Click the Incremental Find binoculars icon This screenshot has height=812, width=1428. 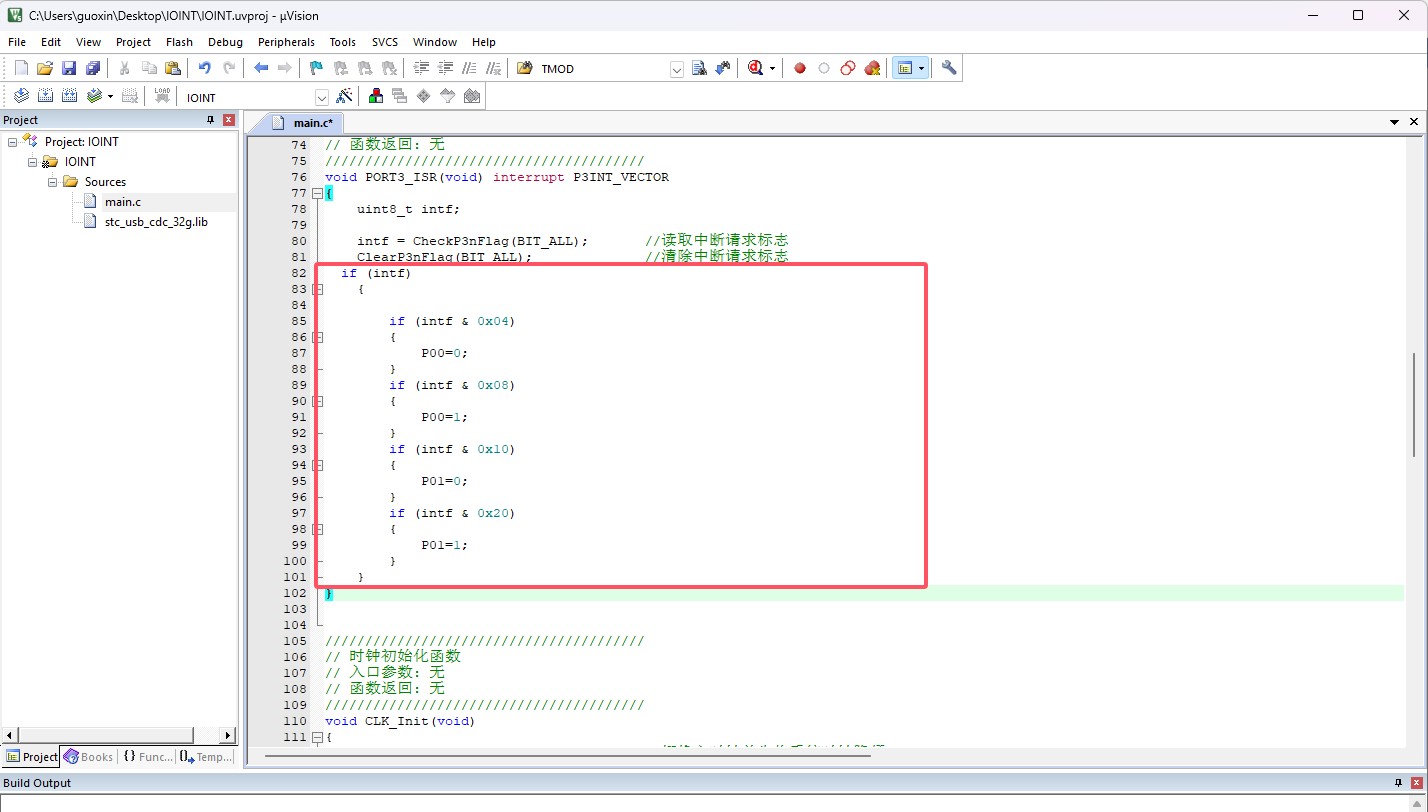(722, 68)
